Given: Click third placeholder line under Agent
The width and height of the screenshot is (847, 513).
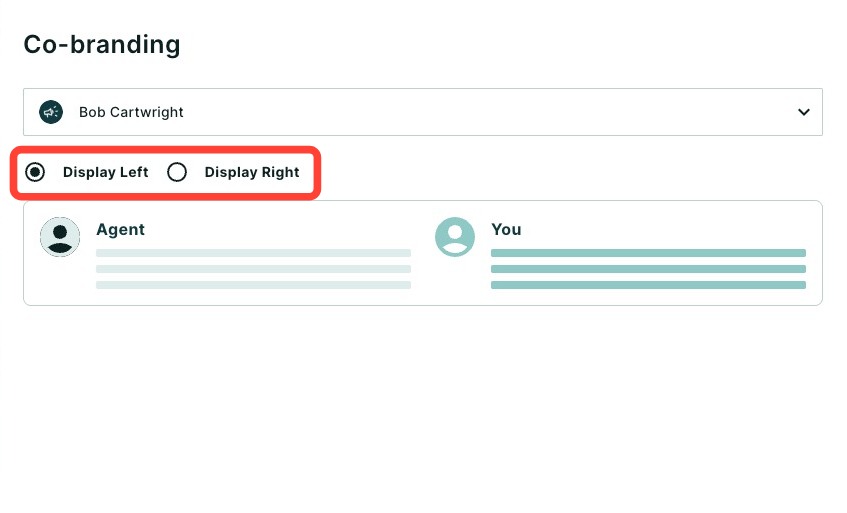Looking at the screenshot, I should click(x=253, y=285).
